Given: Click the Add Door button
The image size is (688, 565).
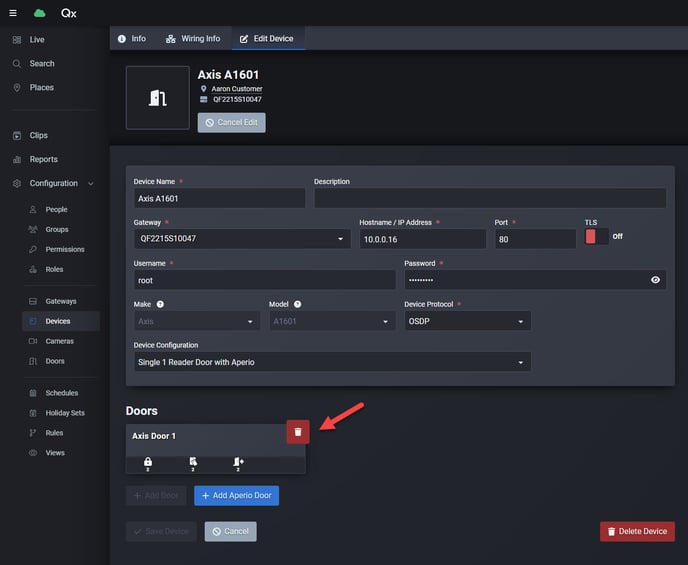Looking at the screenshot, I should [156, 496].
